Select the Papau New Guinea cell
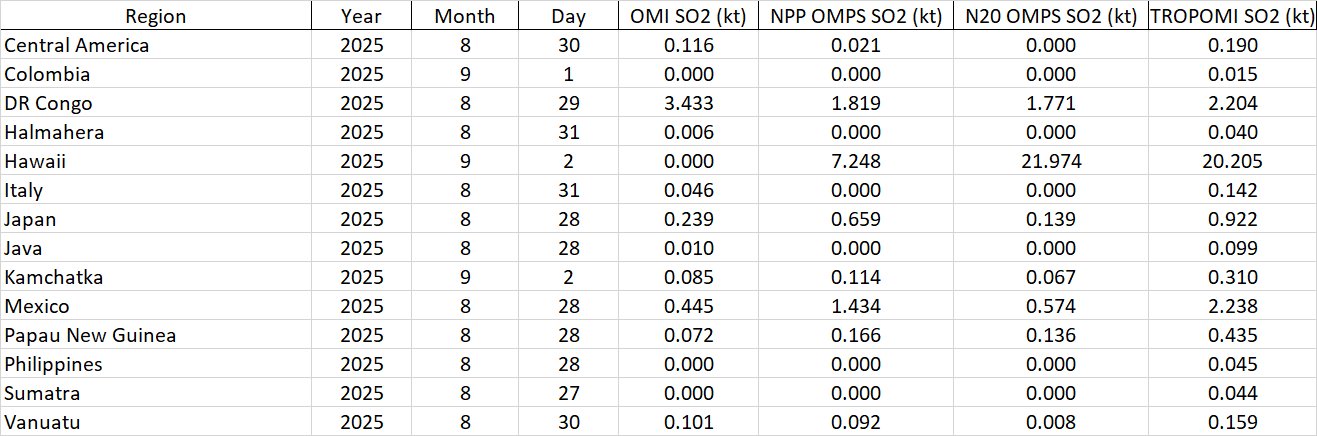This screenshot has height=436, width=1317. [90, 335]
